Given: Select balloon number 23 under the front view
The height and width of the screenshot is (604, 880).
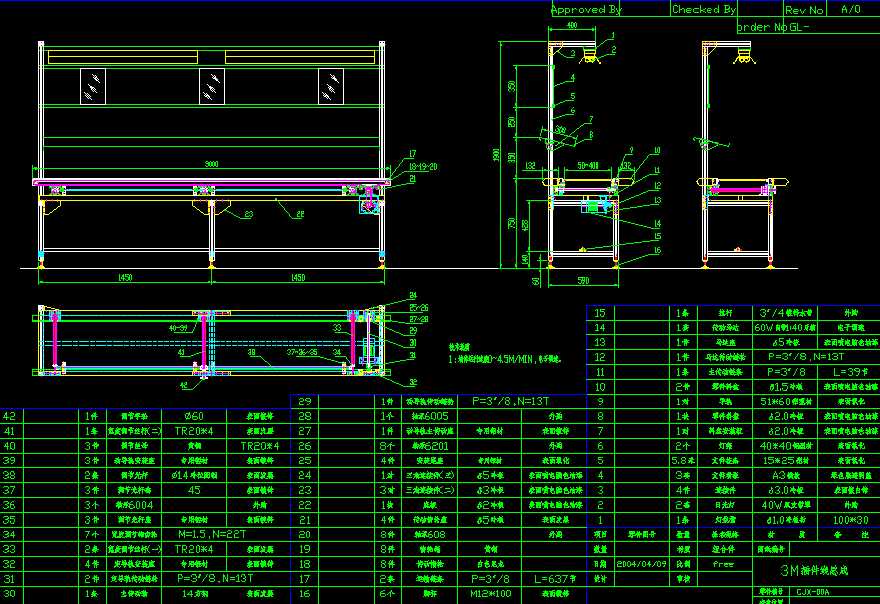Looking at the screenshot, I should coord(249,214).
